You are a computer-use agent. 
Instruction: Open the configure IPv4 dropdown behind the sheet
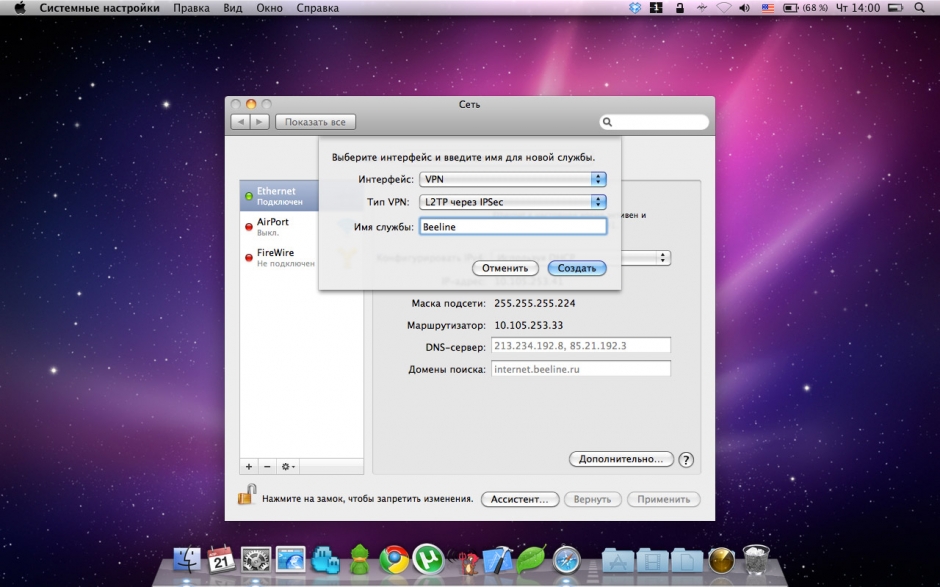[646, 258]
